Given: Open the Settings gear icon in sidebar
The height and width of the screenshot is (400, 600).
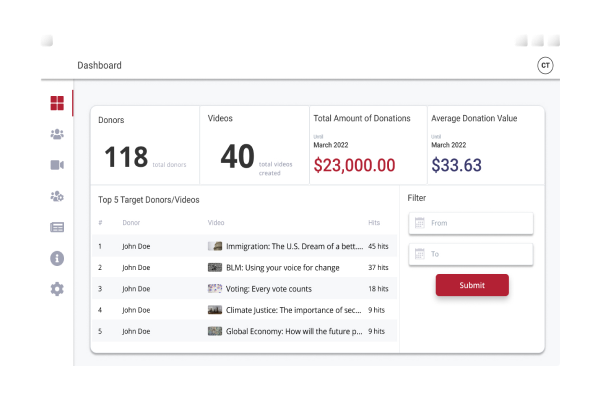Looking at the screenshot, I should [57, 289].
